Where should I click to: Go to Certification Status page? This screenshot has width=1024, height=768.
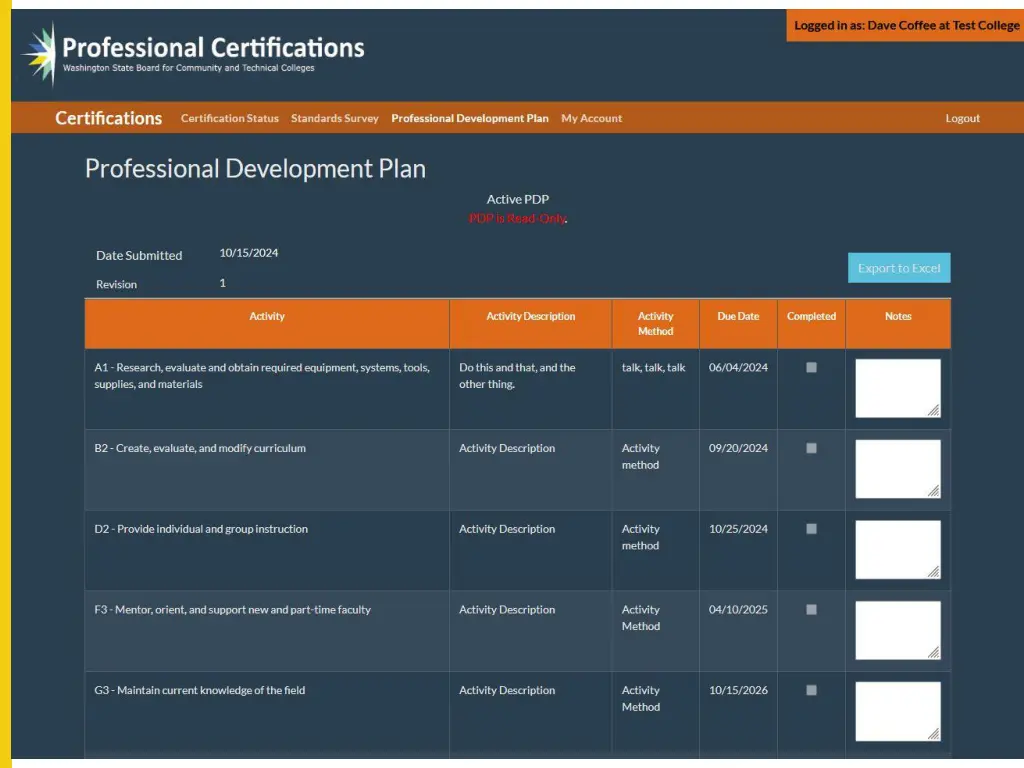click(230, 118)
